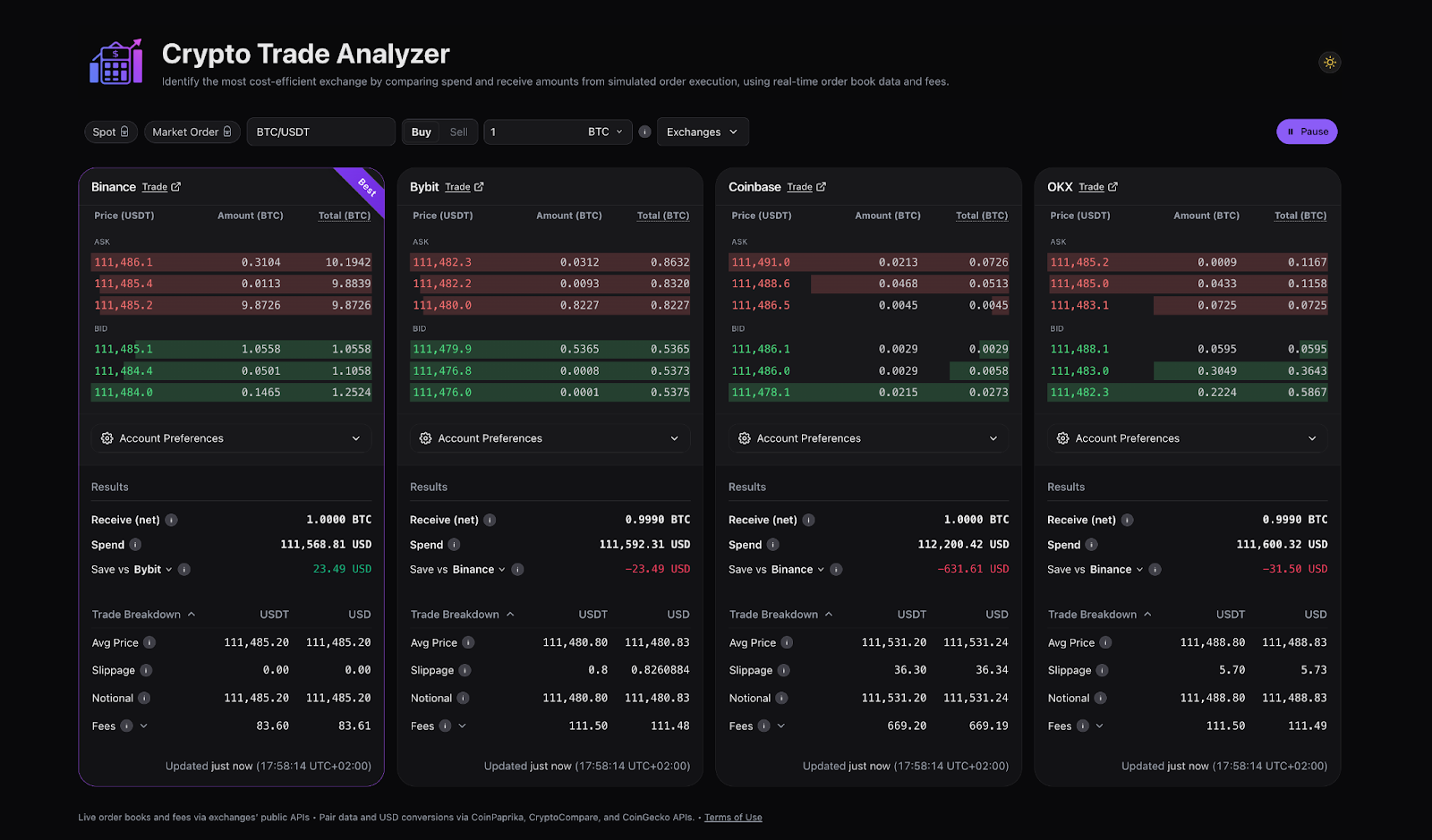Click OKX Avg Price info icon
The height and width of the screenshot is (840, 1432).
coord(1105,642)
